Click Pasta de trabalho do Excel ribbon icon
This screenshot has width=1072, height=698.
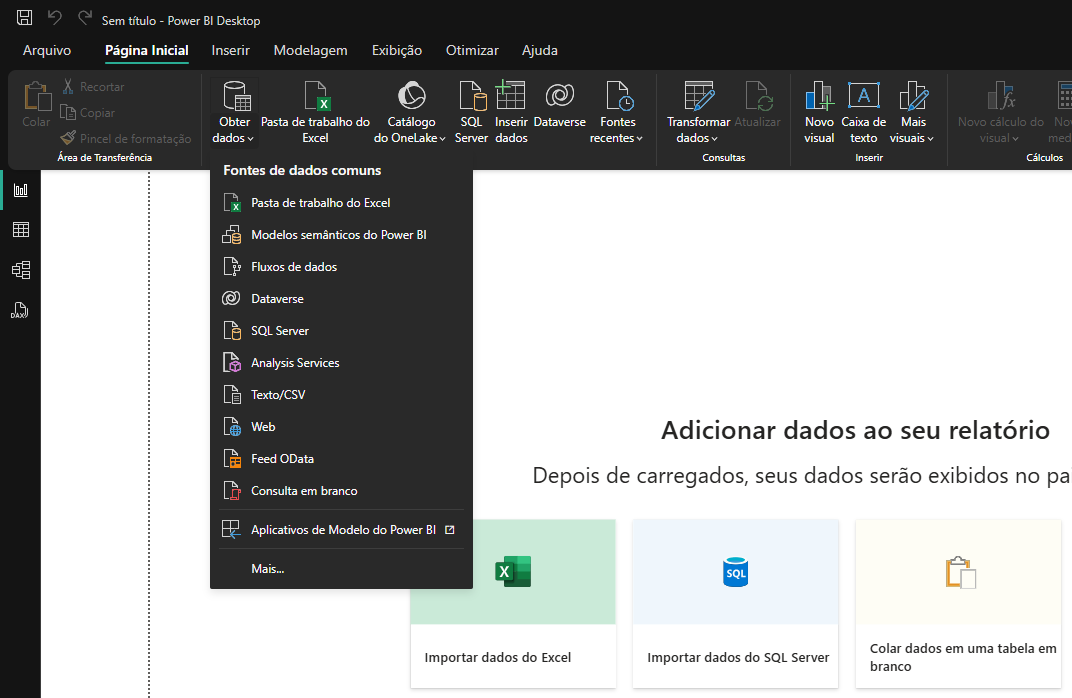pyautogui.click(x=316, y=96)
